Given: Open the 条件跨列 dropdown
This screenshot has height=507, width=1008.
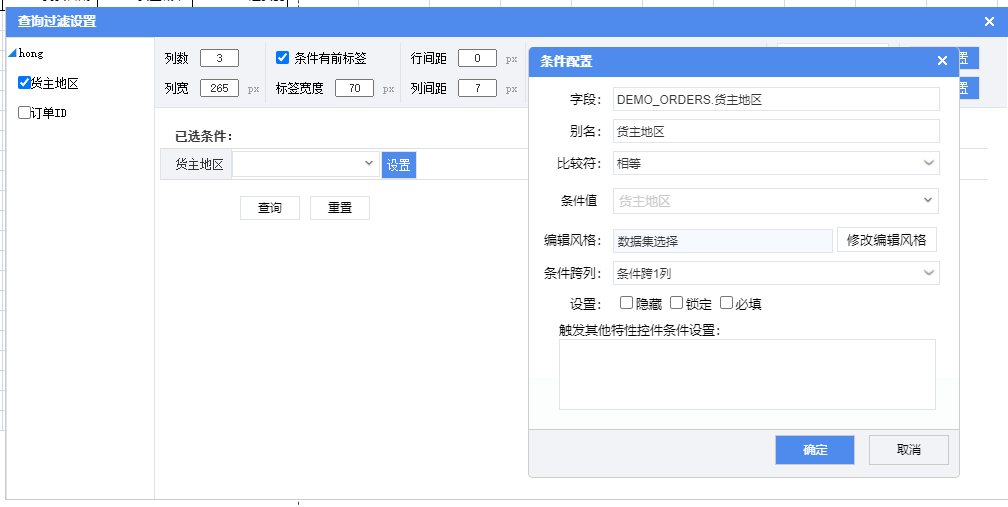Looking at the screenshot, I should point(775,273).
